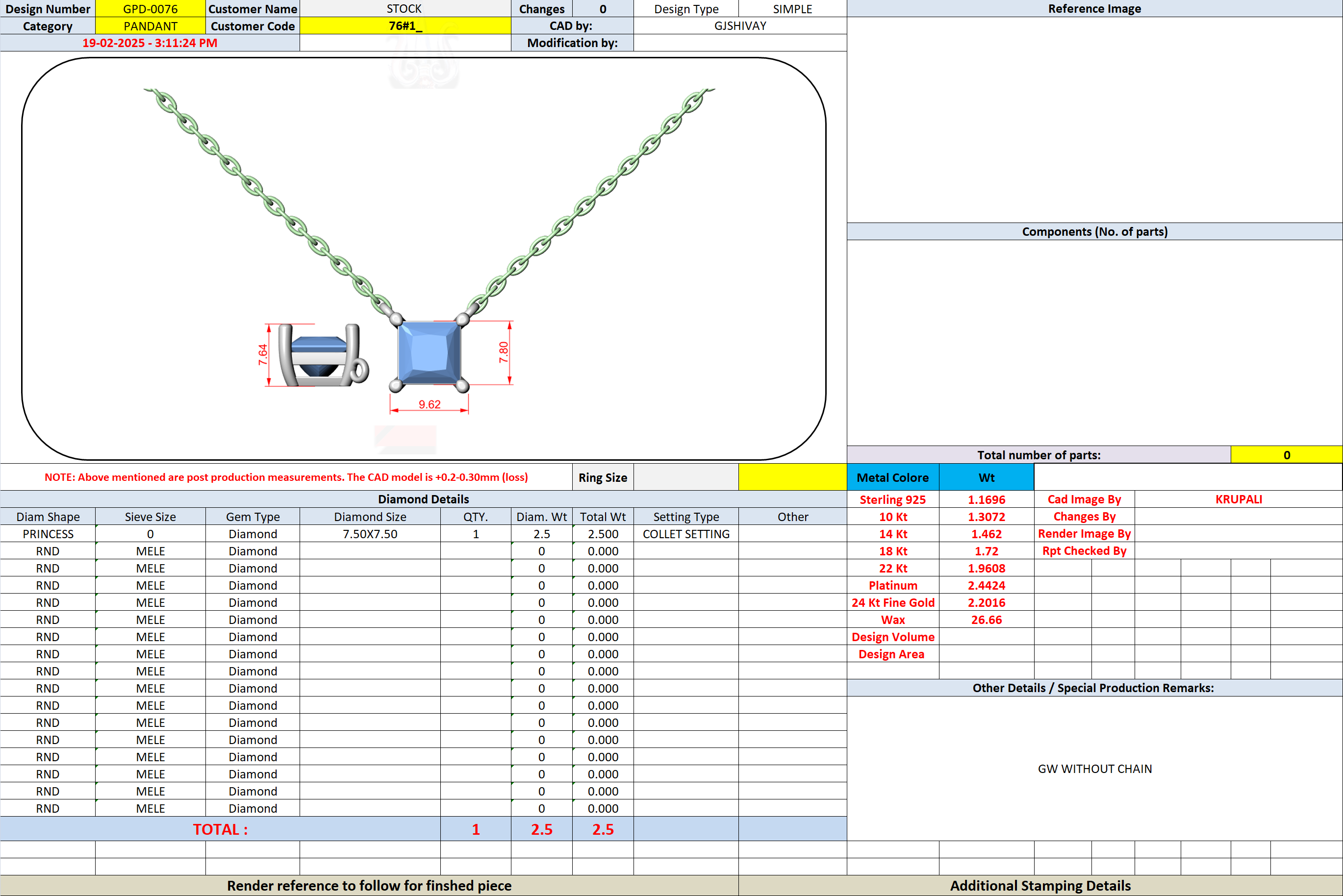The width and height of the screenshot is (1343, 896).
Task: Select Diam. Wt cell 2.5 in PRINCESS row
Action: click(542, 534)
